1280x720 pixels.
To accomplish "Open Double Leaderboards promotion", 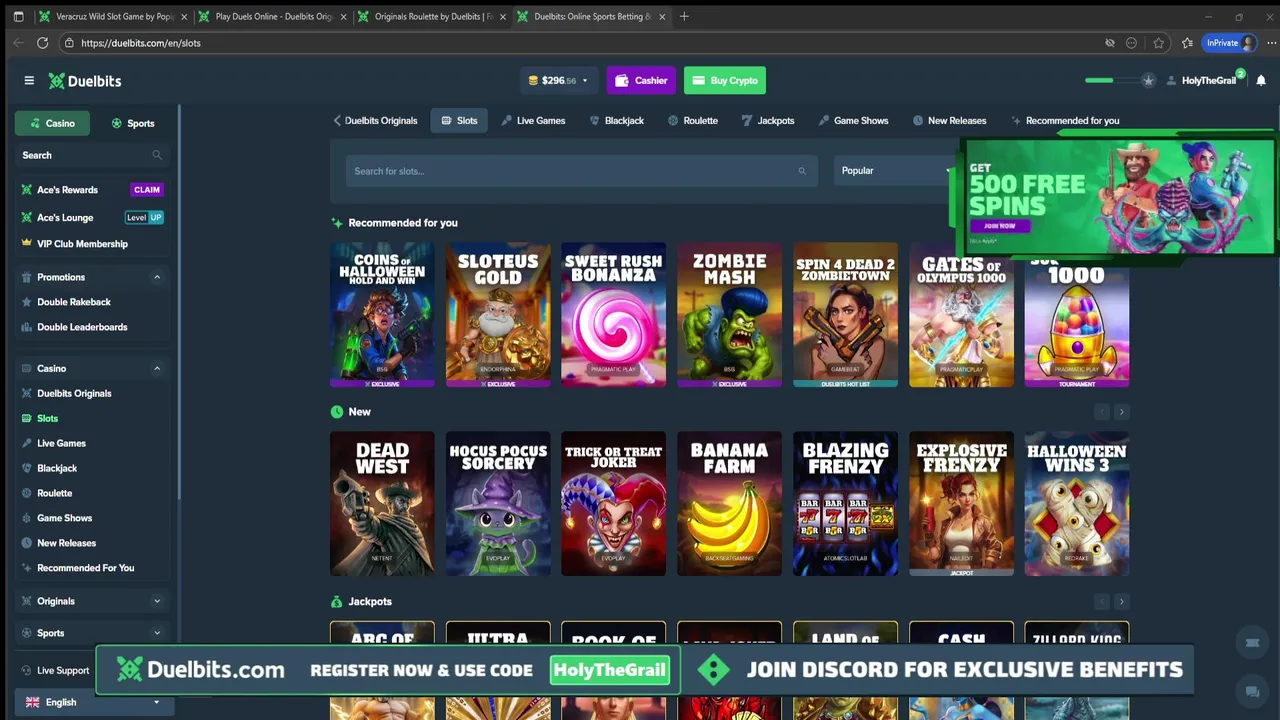I will [x=82, y=327].
